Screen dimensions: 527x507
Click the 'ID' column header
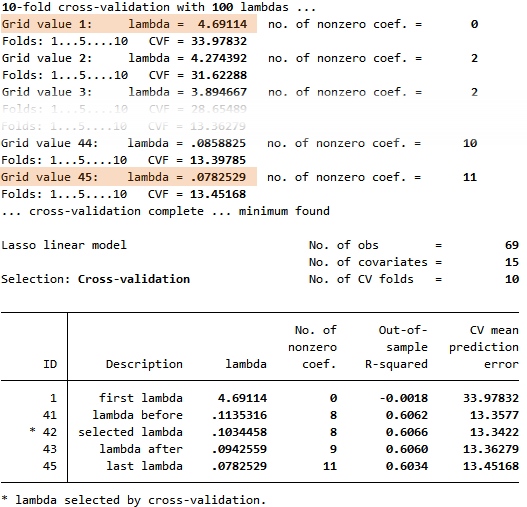pyautogui.click(x=50, y=364)
